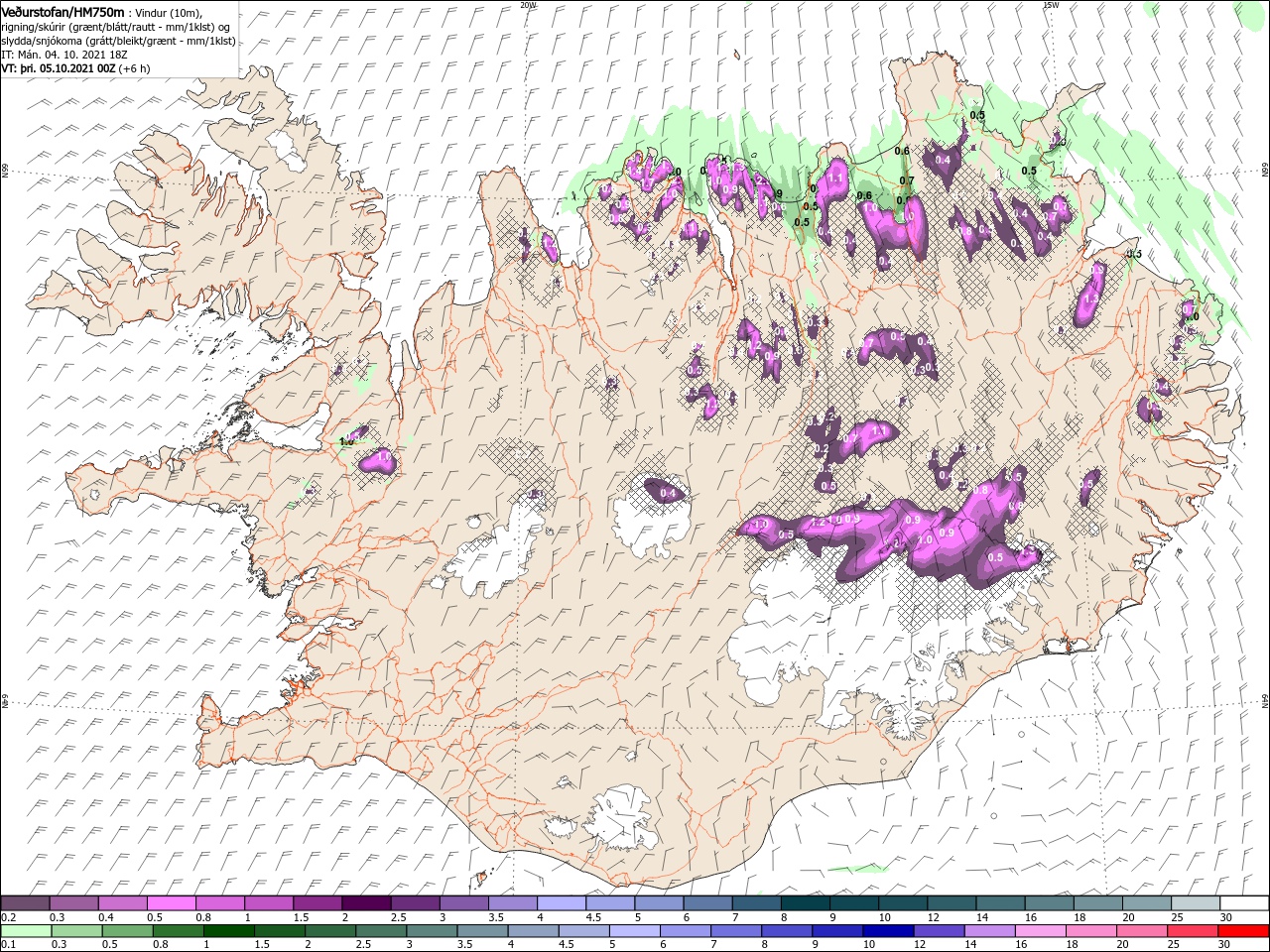Click the '0.2' label of upper legend
Screen dimensions: 1270x952
click(x=7, y=917)
